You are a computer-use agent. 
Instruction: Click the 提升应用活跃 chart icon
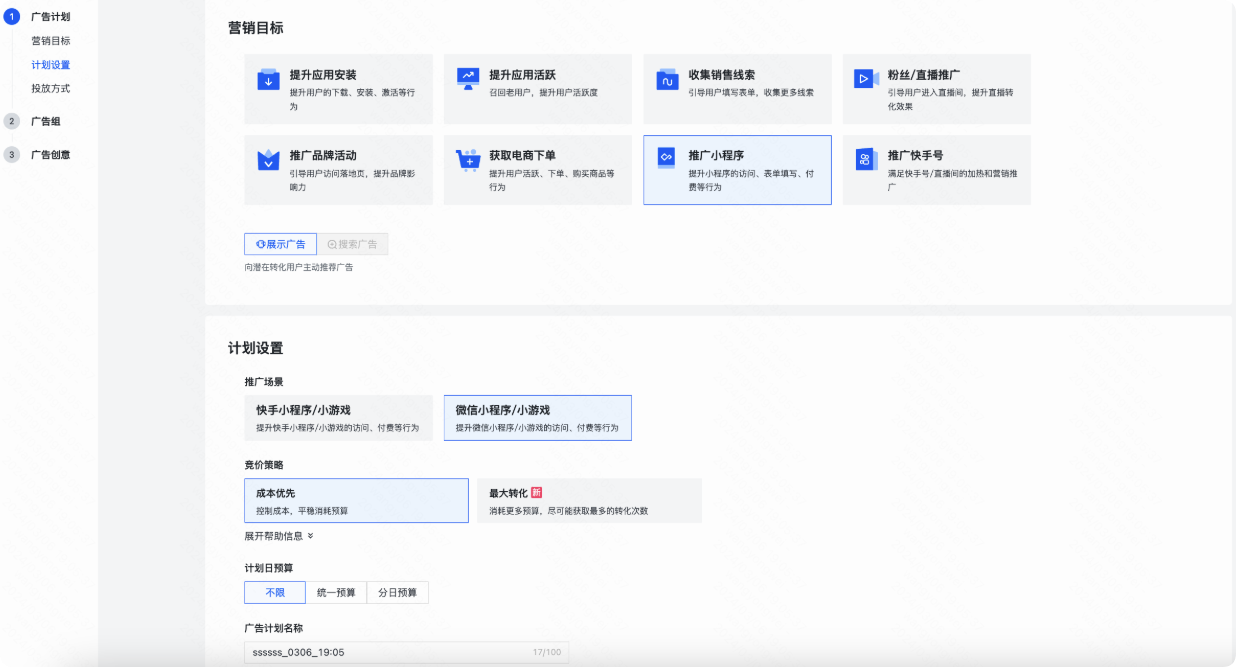coord(468,79)
